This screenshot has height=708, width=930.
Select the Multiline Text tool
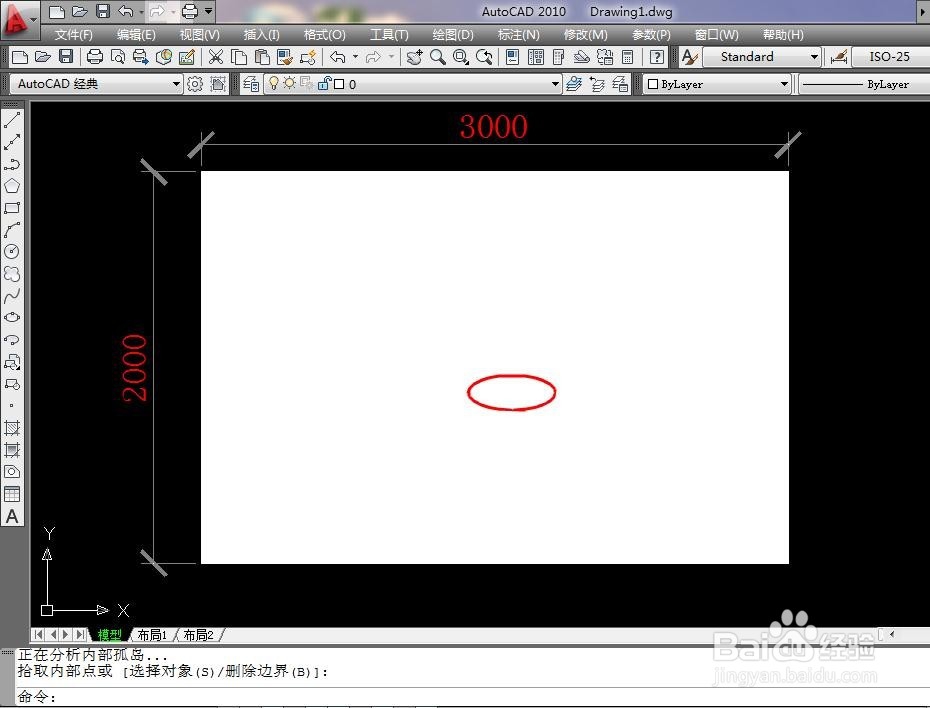coord(12,516)
